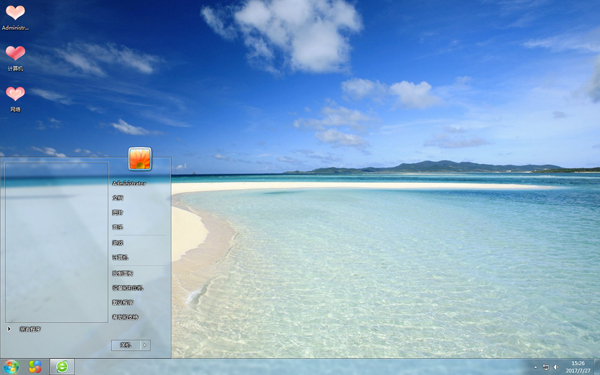Open 帮助和支持 (Help and Support) entry
This screenshot has width=600, height=375.
125,317
